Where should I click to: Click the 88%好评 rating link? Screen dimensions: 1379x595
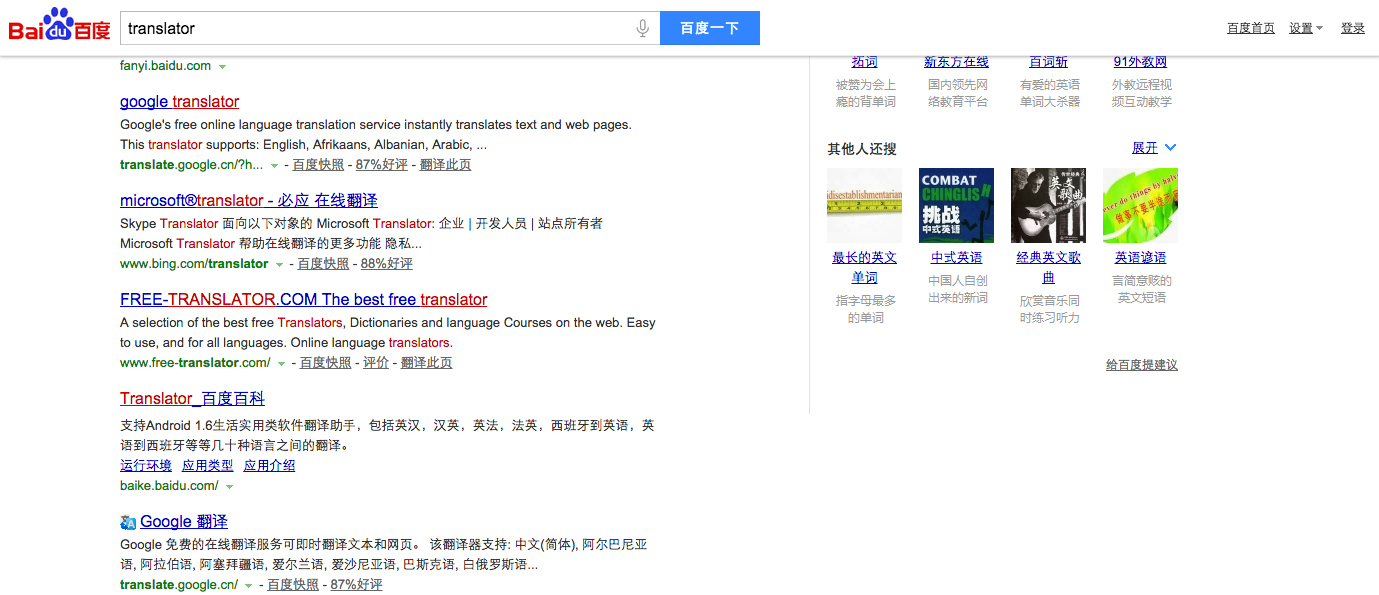tap(387, 263)
